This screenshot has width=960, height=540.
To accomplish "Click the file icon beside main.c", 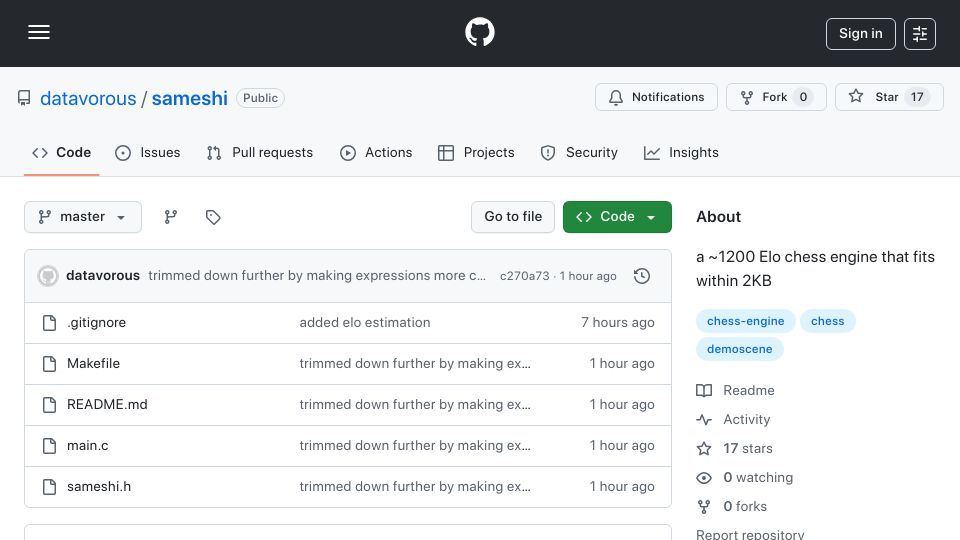I will 50,446.
